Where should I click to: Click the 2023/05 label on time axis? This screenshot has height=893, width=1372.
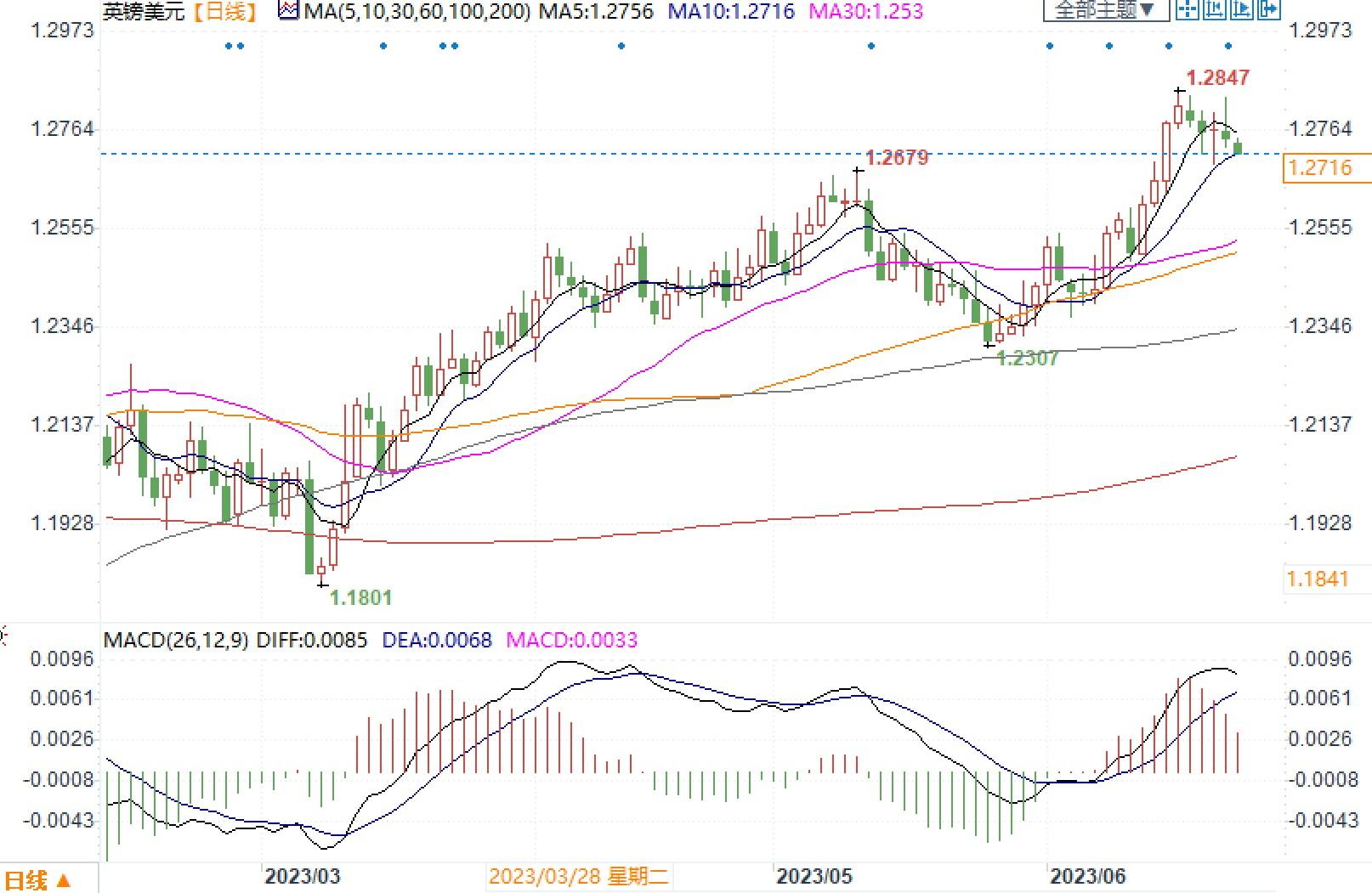[815, 877]
